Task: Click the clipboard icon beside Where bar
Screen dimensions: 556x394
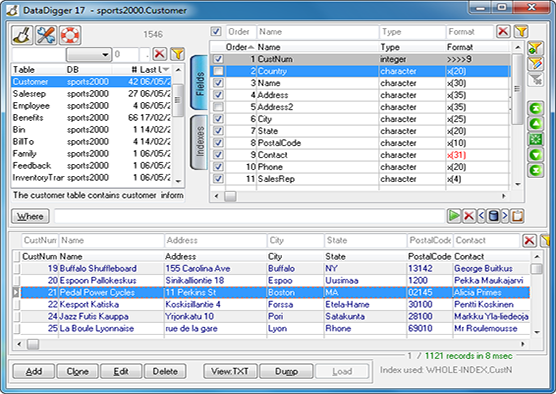Action: tap(517, 216)
